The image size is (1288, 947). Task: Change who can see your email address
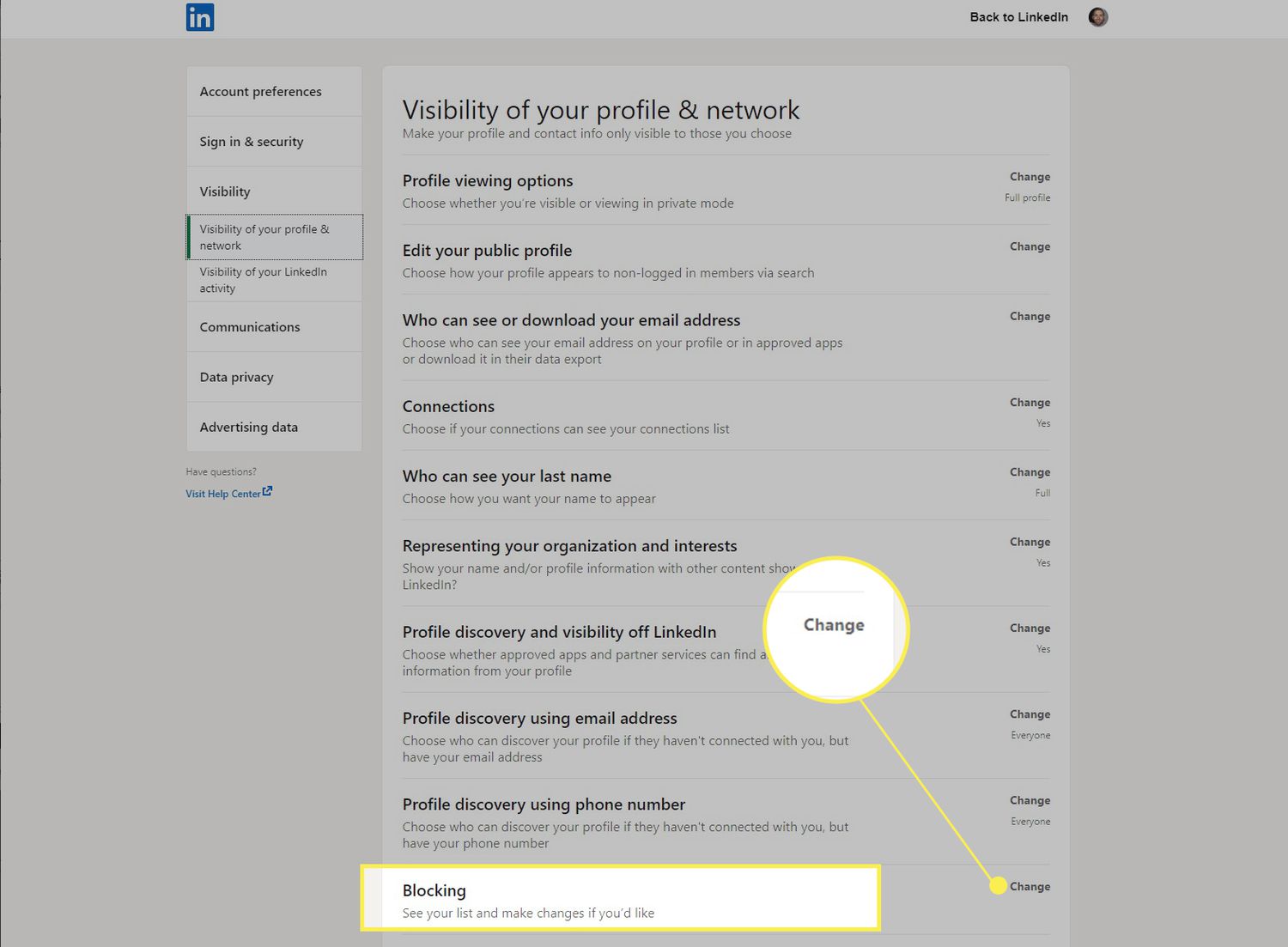(1030, 316)
